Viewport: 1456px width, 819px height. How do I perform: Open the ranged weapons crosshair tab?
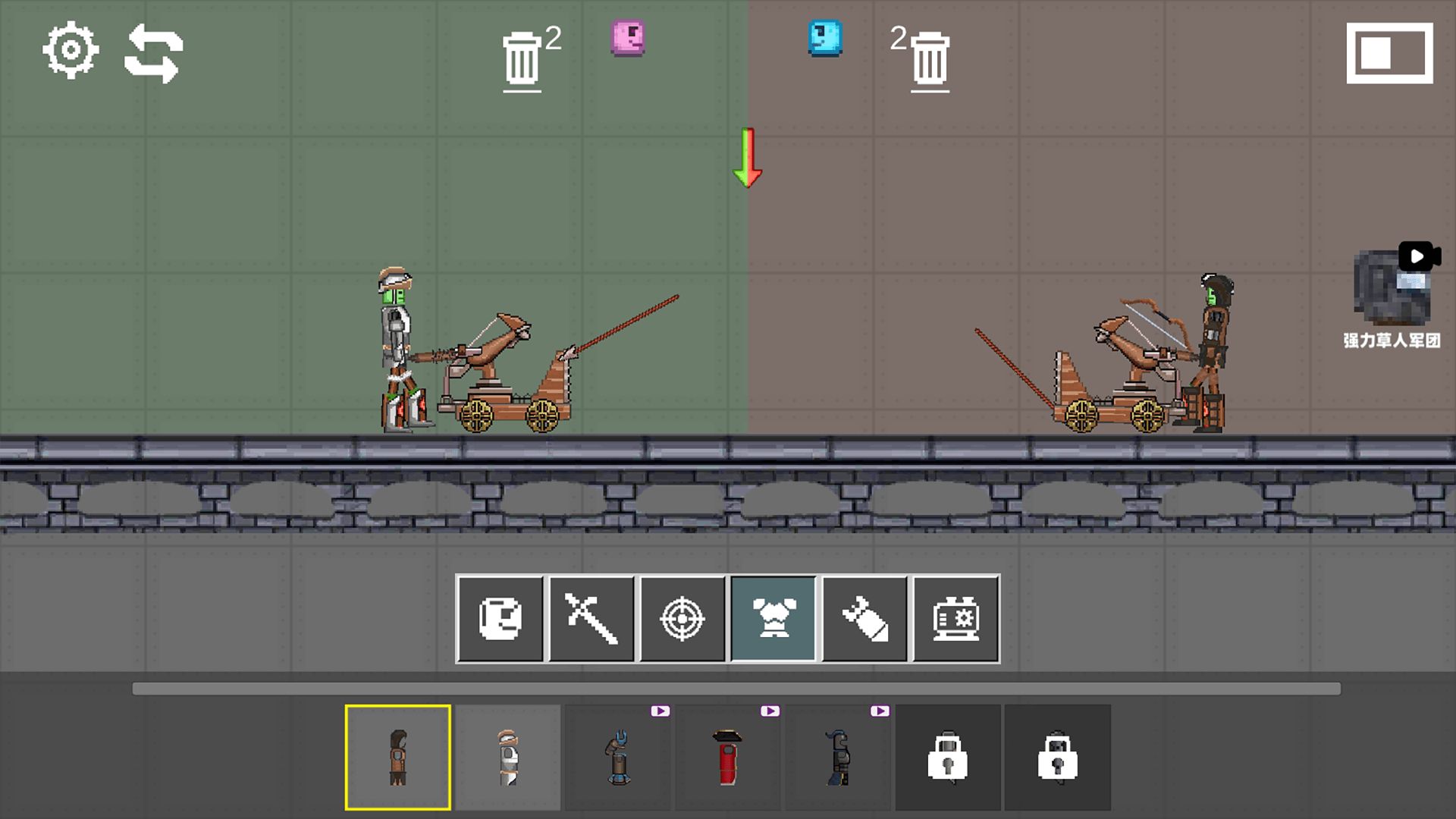682,619
